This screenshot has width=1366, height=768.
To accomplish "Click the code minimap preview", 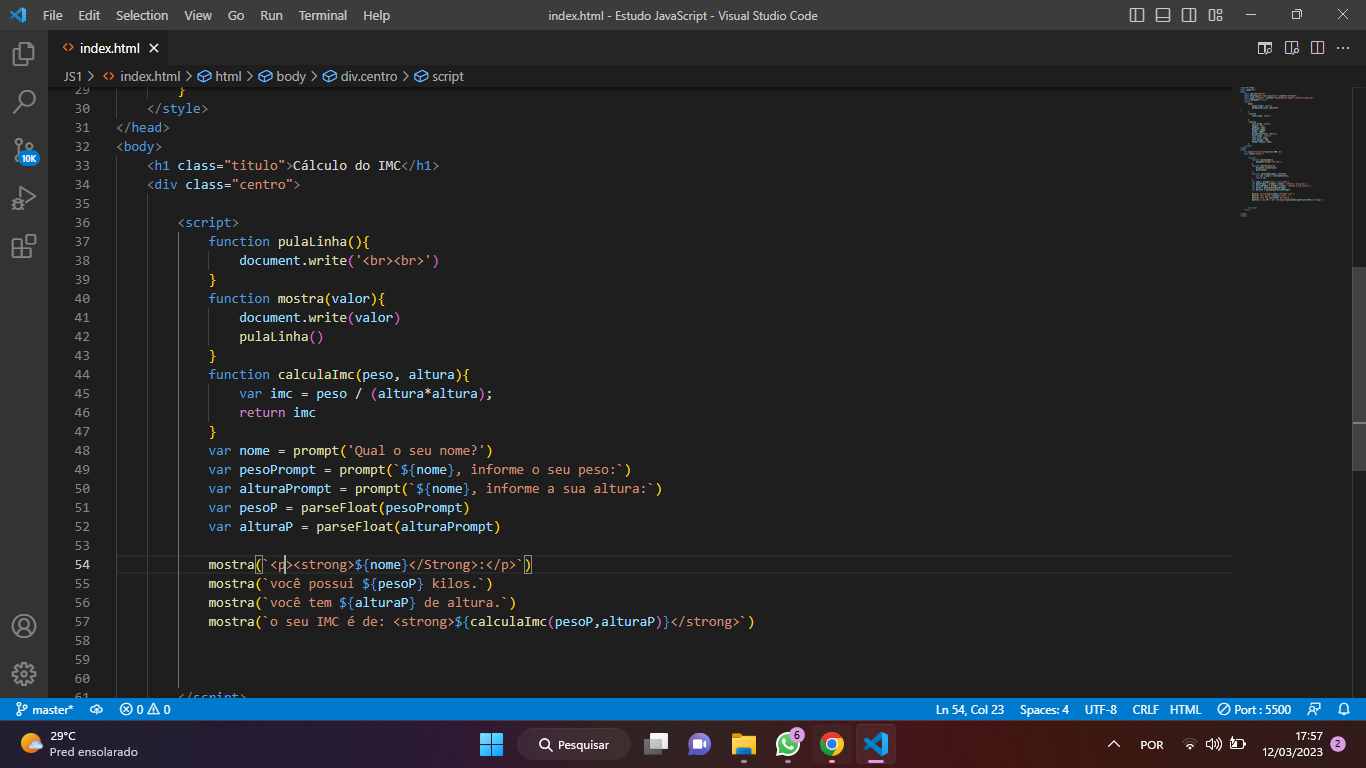I will 1280,150.
